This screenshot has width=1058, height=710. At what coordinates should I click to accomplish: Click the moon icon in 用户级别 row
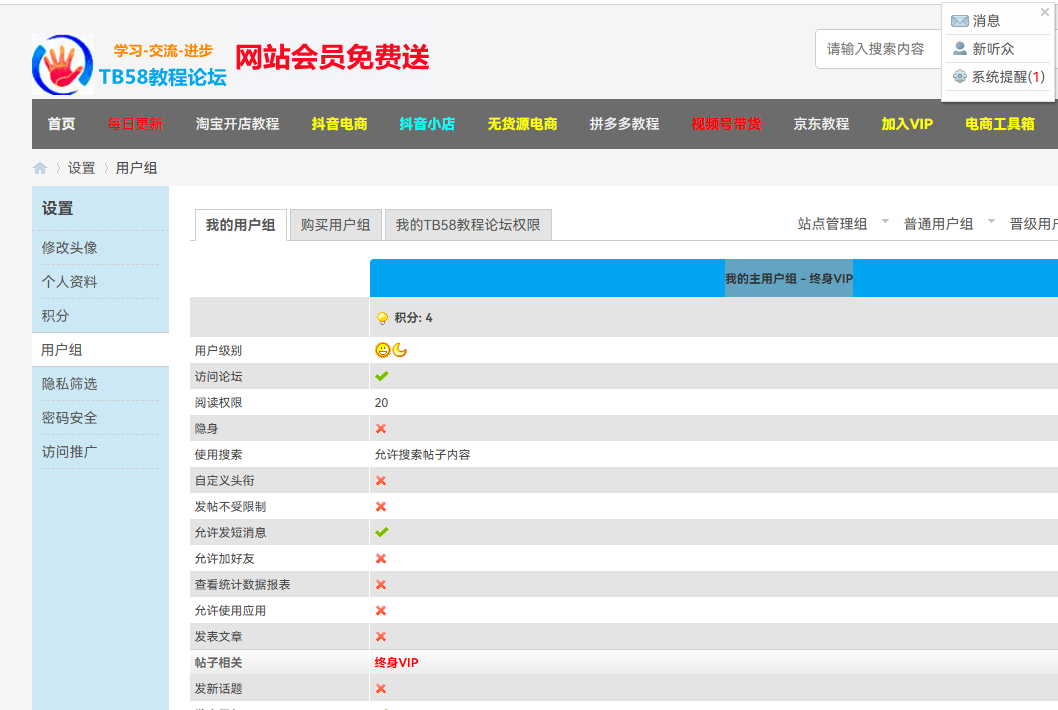pos(399,350)
